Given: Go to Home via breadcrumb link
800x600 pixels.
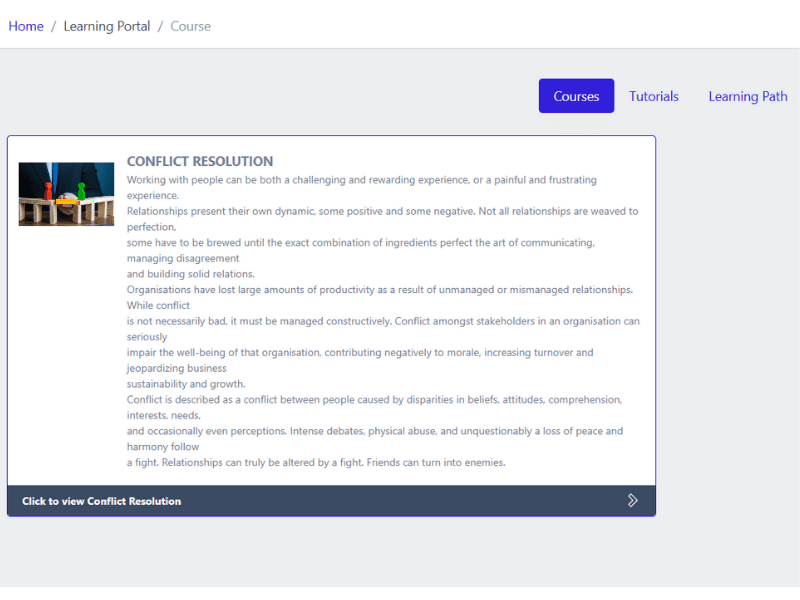Looking at the screenshot, I should click(26, 26).
